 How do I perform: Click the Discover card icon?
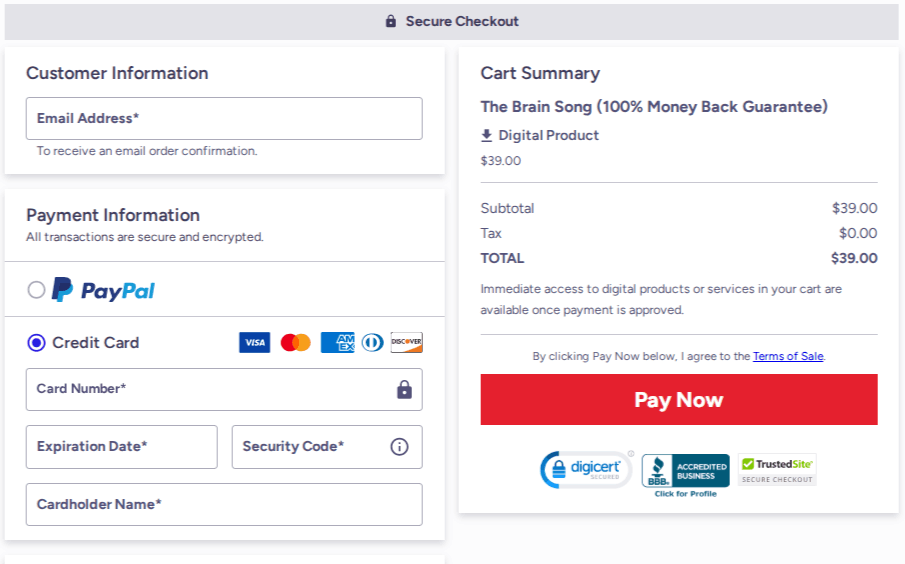pyautogui.click(x=407, y=343)
